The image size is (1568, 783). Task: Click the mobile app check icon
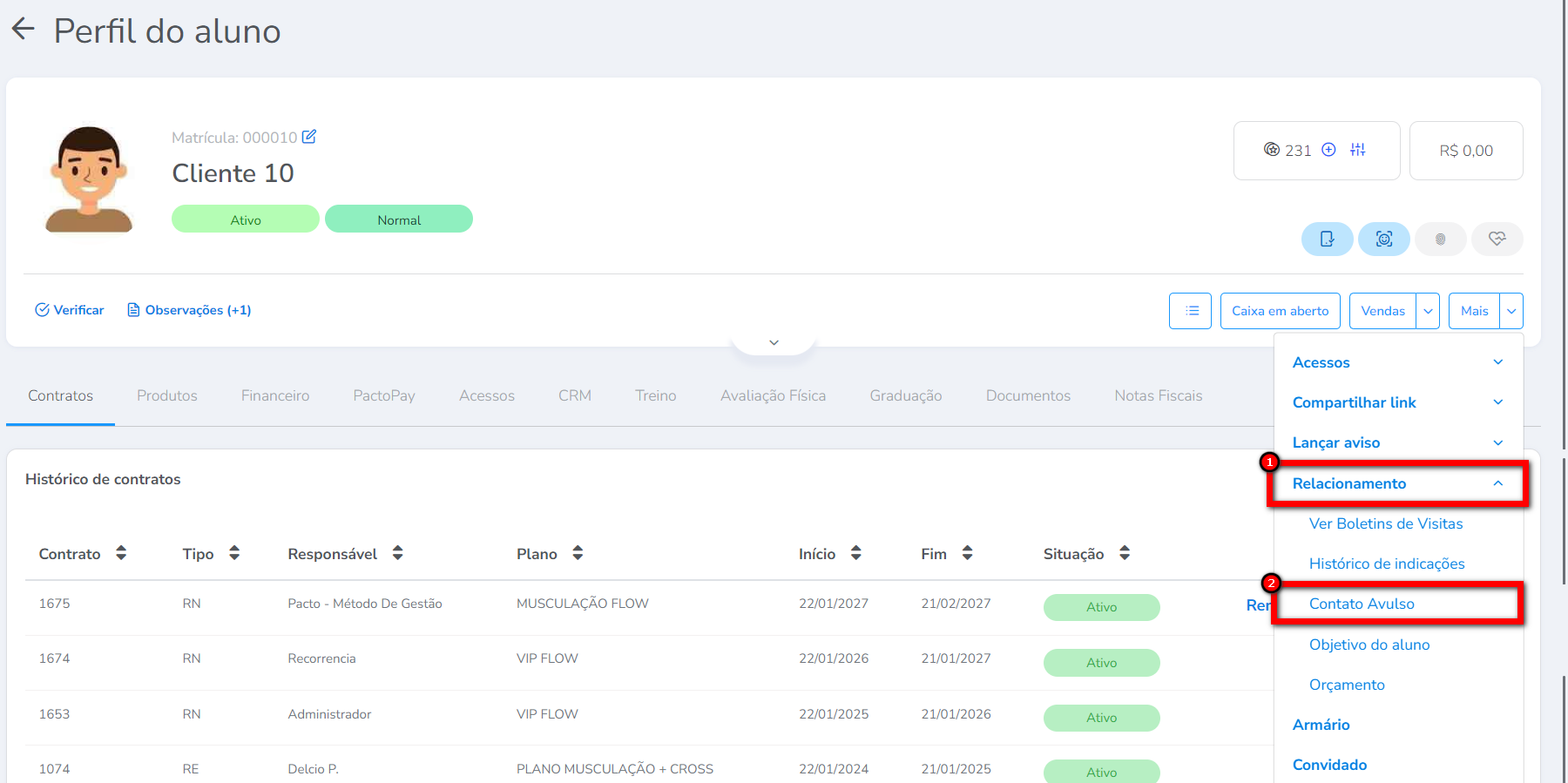1327,239
